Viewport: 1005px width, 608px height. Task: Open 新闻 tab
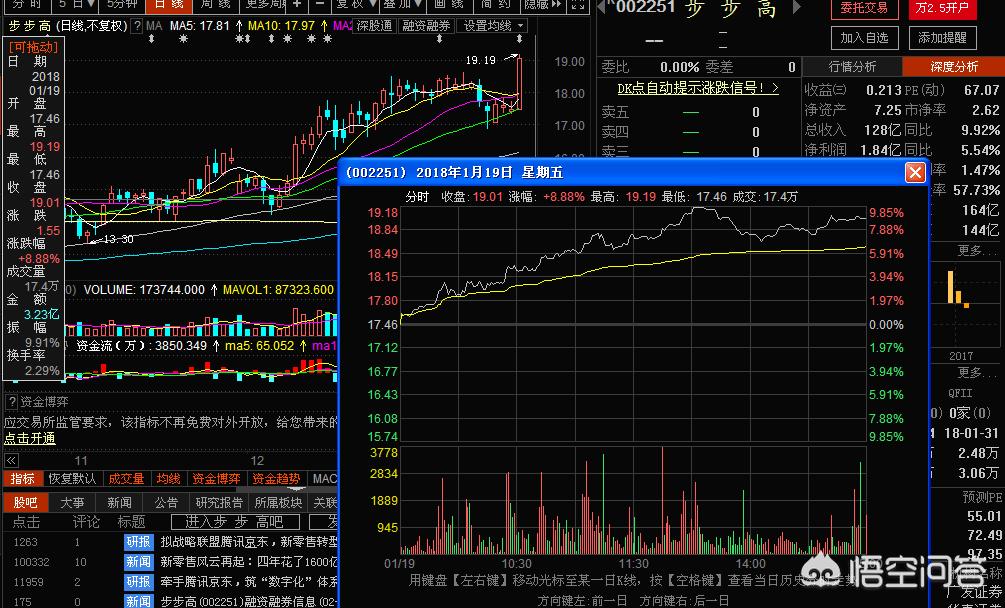pyautogui.click(x=119, y=503)
